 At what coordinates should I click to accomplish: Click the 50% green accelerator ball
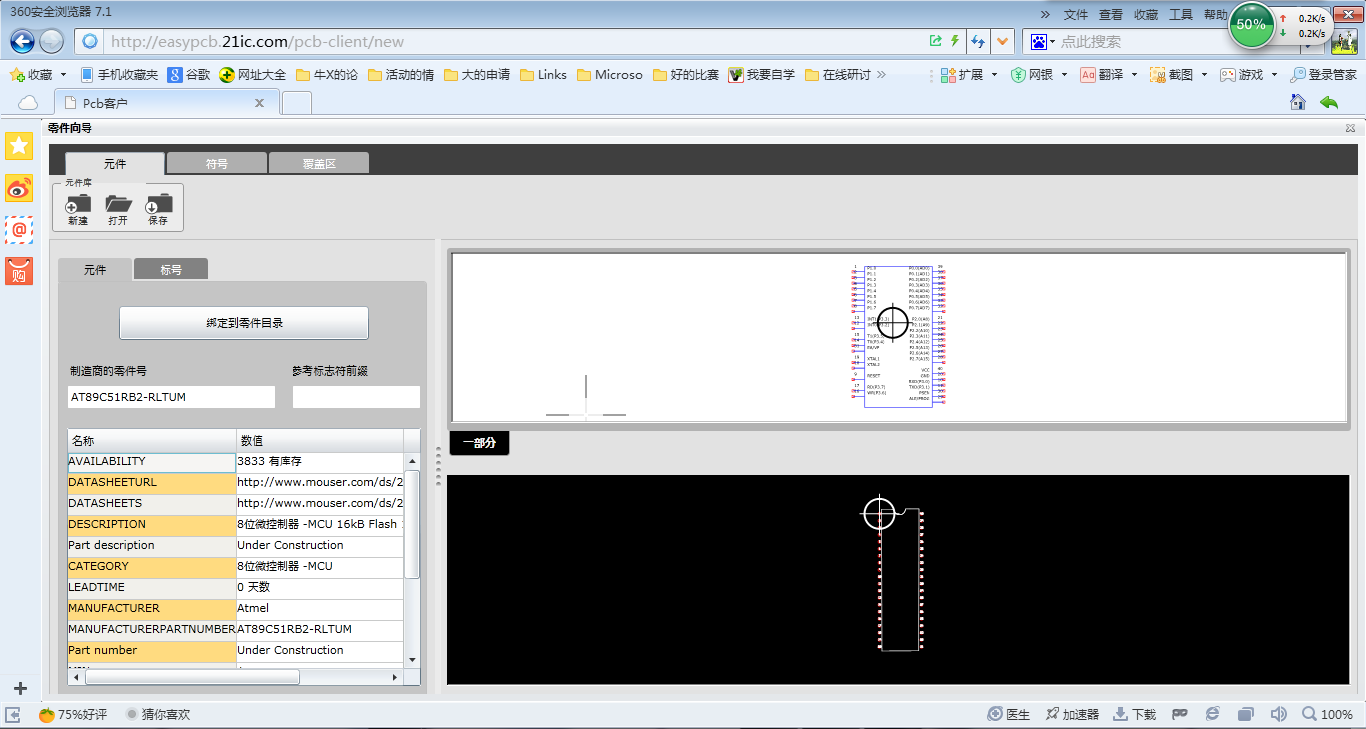point(1251,24)
